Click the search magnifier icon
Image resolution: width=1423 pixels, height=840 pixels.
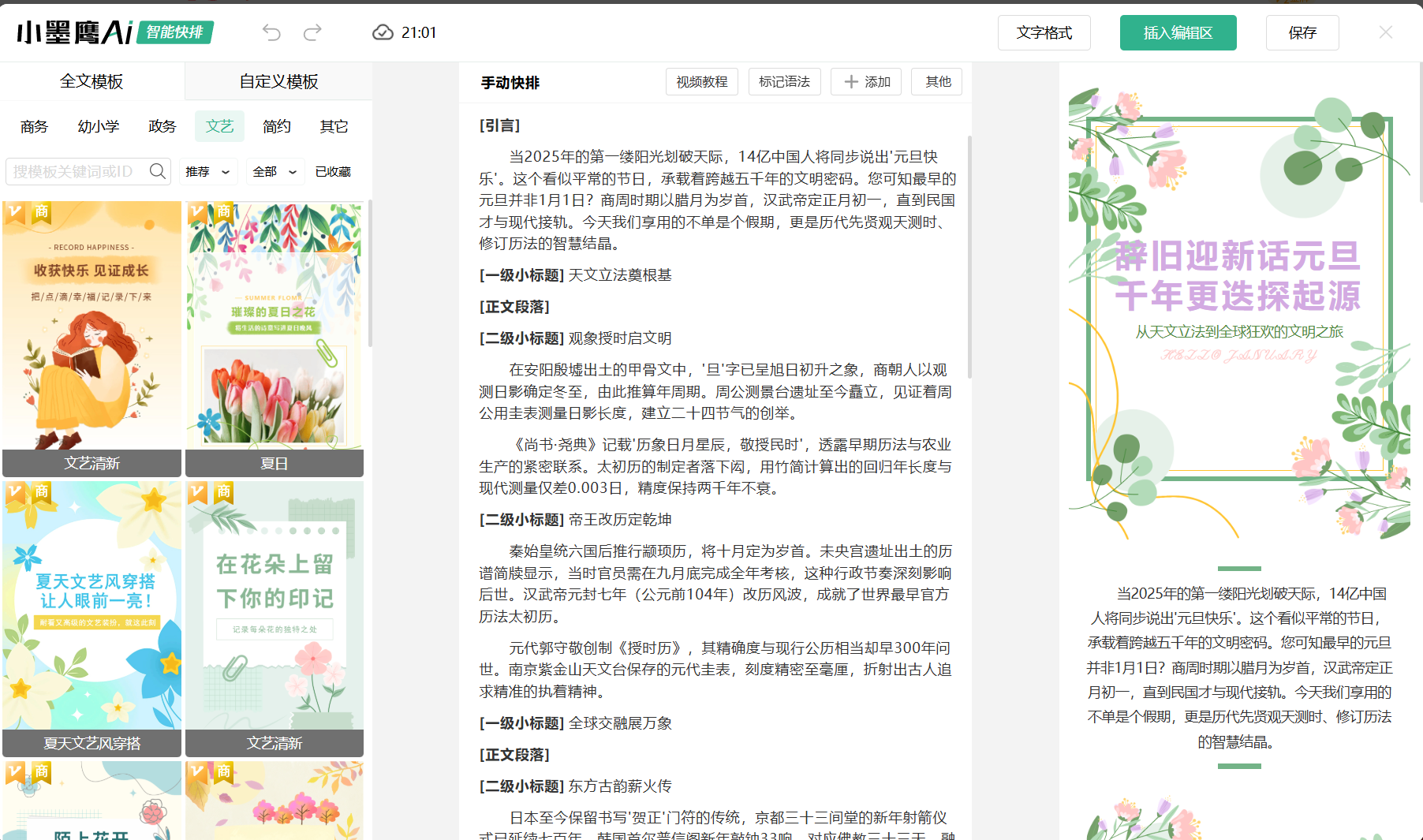click(158, 171)
